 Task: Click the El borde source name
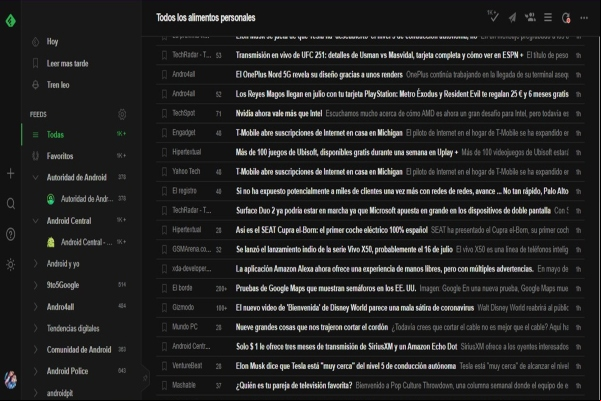point(182,288)
